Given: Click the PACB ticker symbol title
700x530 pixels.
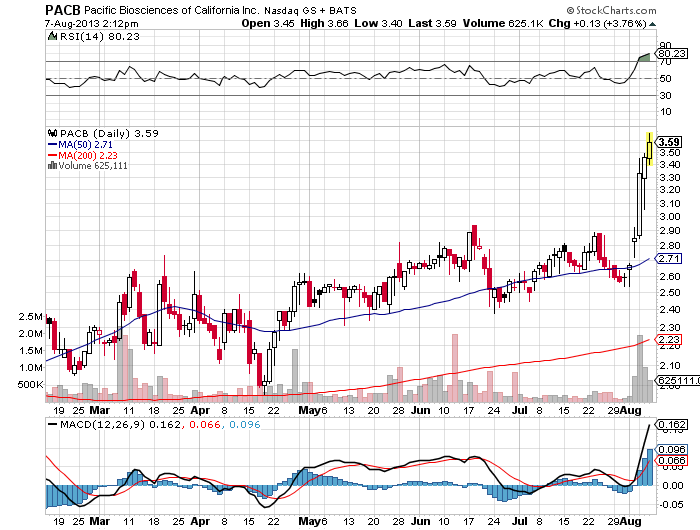Looking at the screenshot, I should pyautogui.click(x=63, y=9).
